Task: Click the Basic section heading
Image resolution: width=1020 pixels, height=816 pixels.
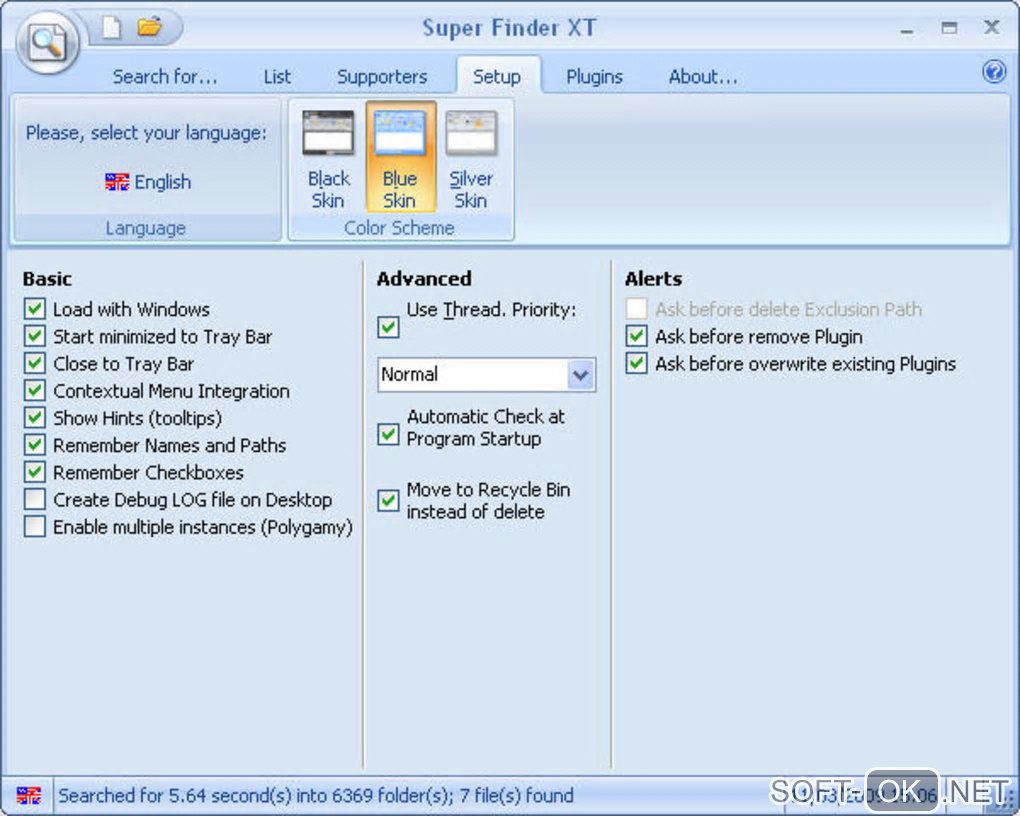Action: [x=47, y=279]
